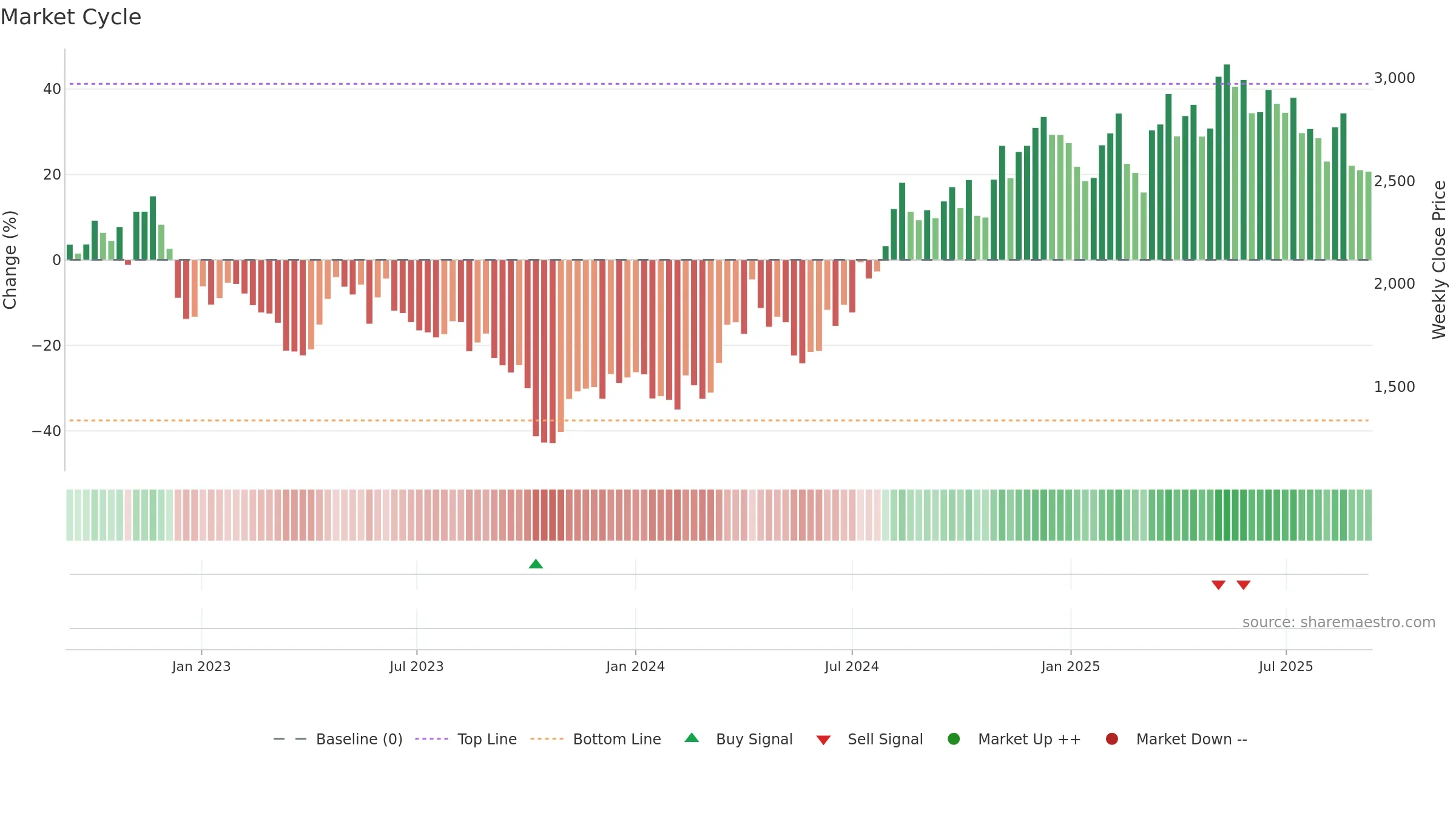Click the 1,500 price tick label
Screen dimensions: 1456x819
(1394, 386)
